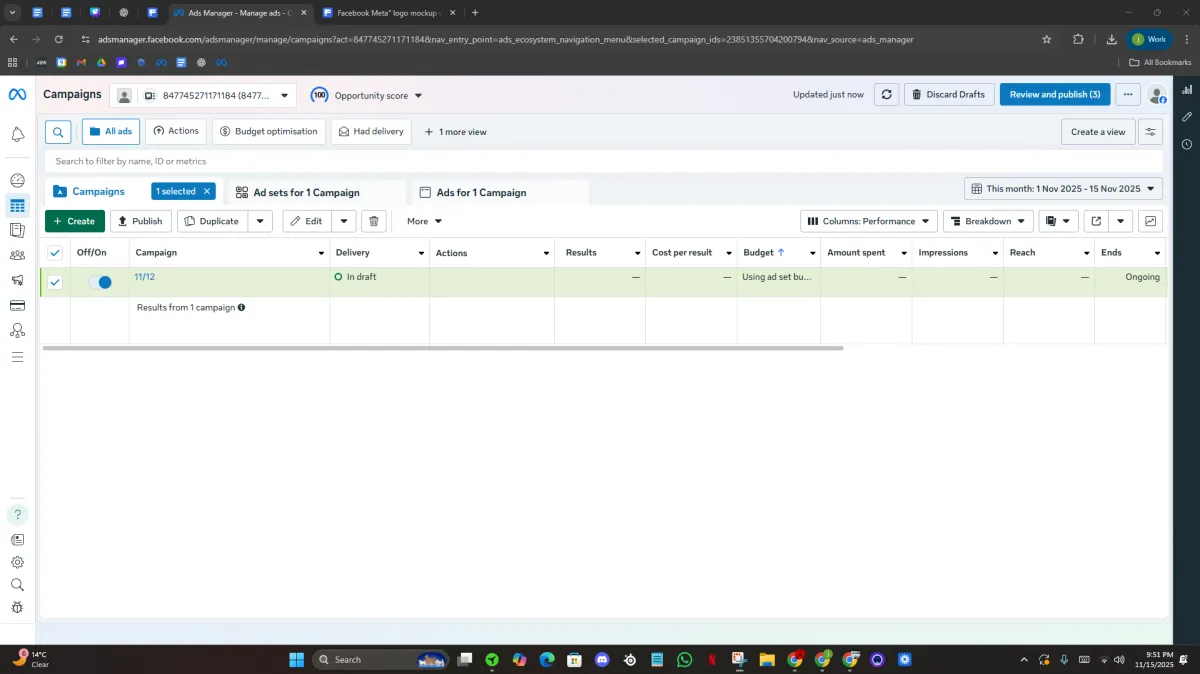Open the date range This month selector
1200x674 pixels.
click(1063, 188)
